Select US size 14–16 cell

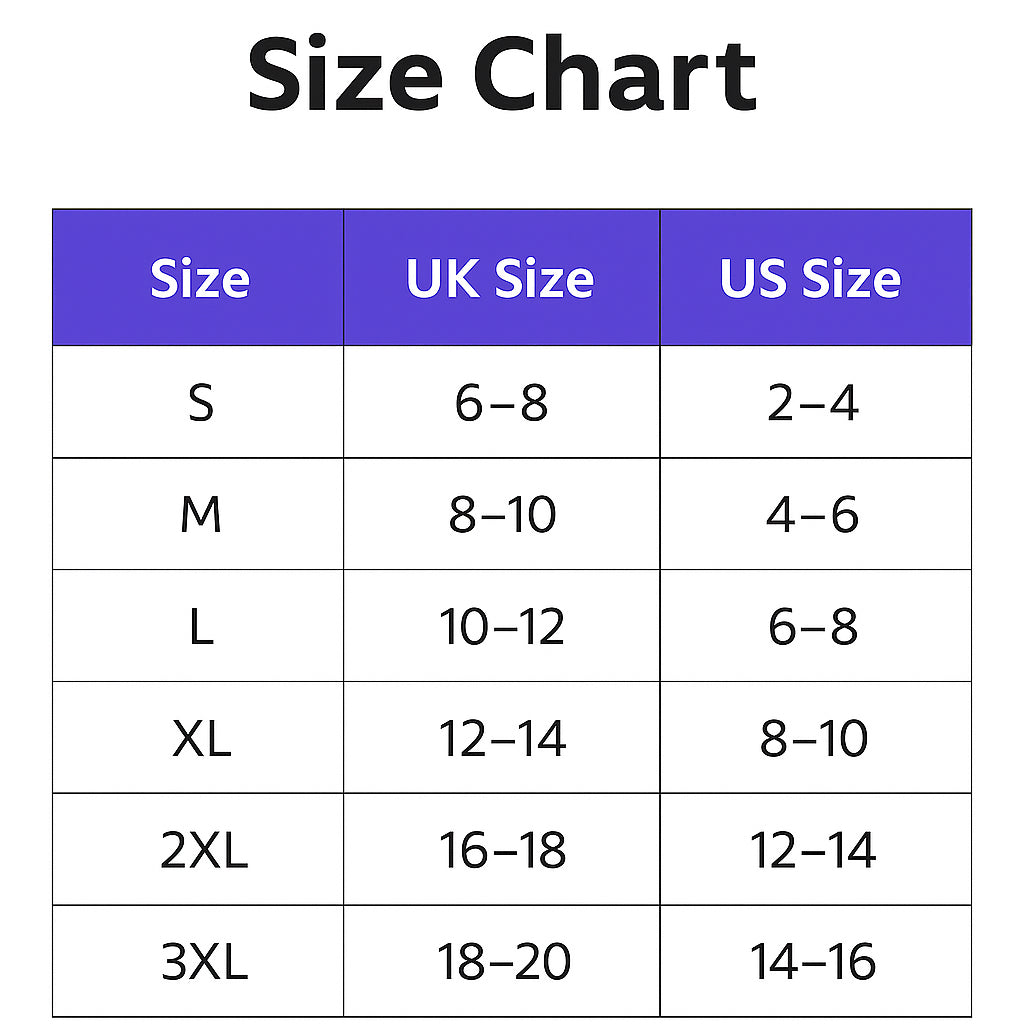click(813, 963)
